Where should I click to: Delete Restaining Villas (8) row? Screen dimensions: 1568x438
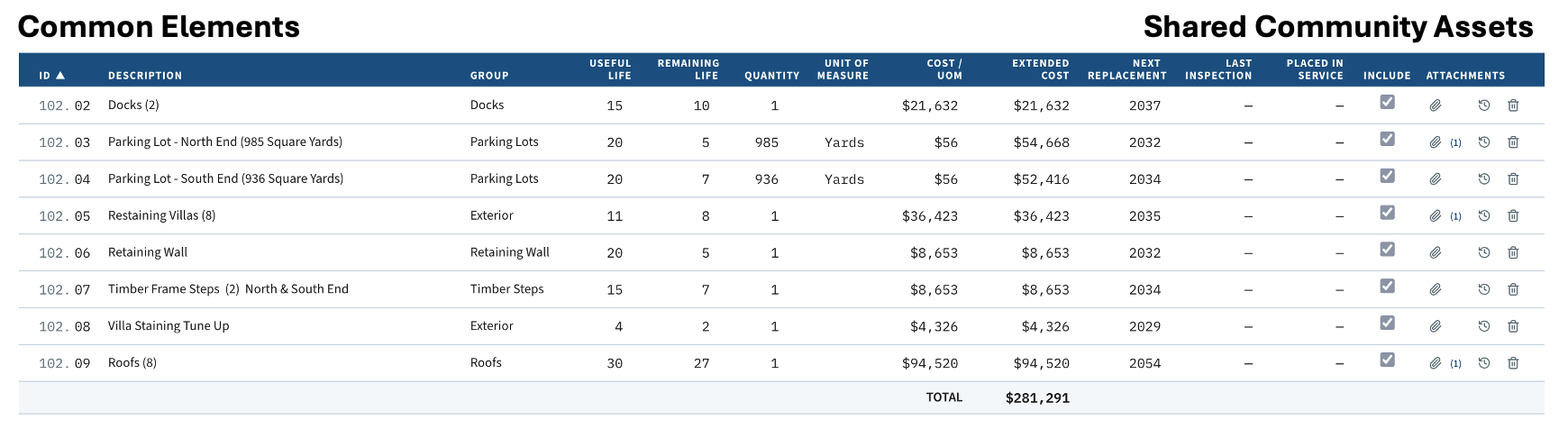1513,216
